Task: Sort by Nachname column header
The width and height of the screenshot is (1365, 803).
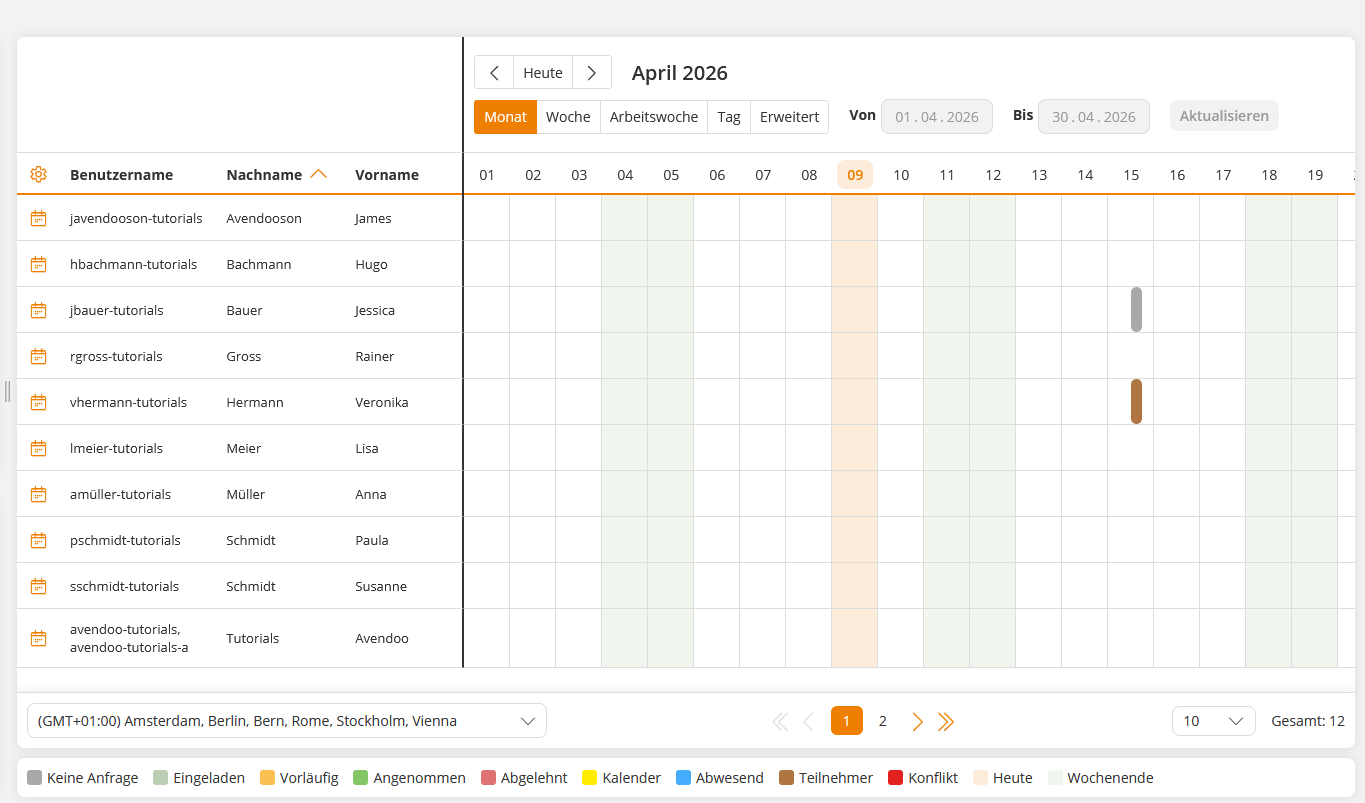Action: (264, 175)
